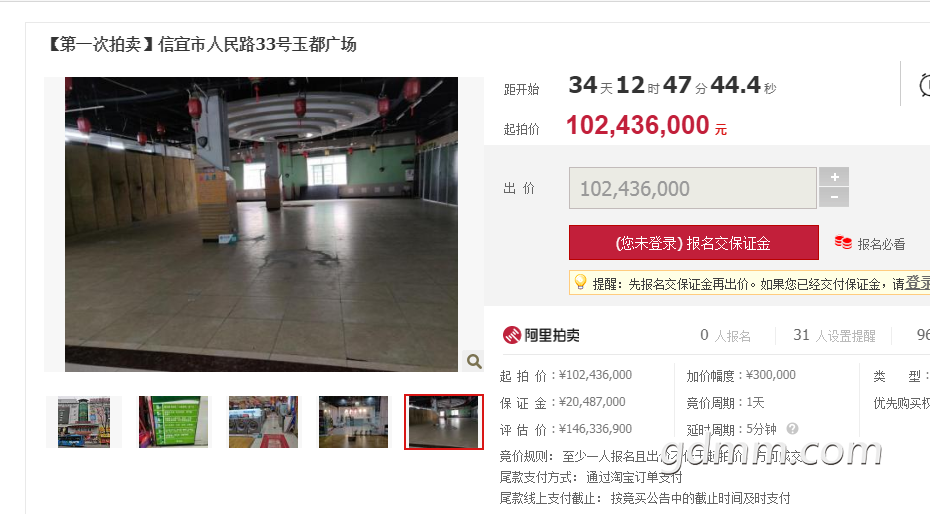This screenshot has height=514, width=930.
Task: Select the first thumbnail of building exterior
Action: (x=84, y=422)
